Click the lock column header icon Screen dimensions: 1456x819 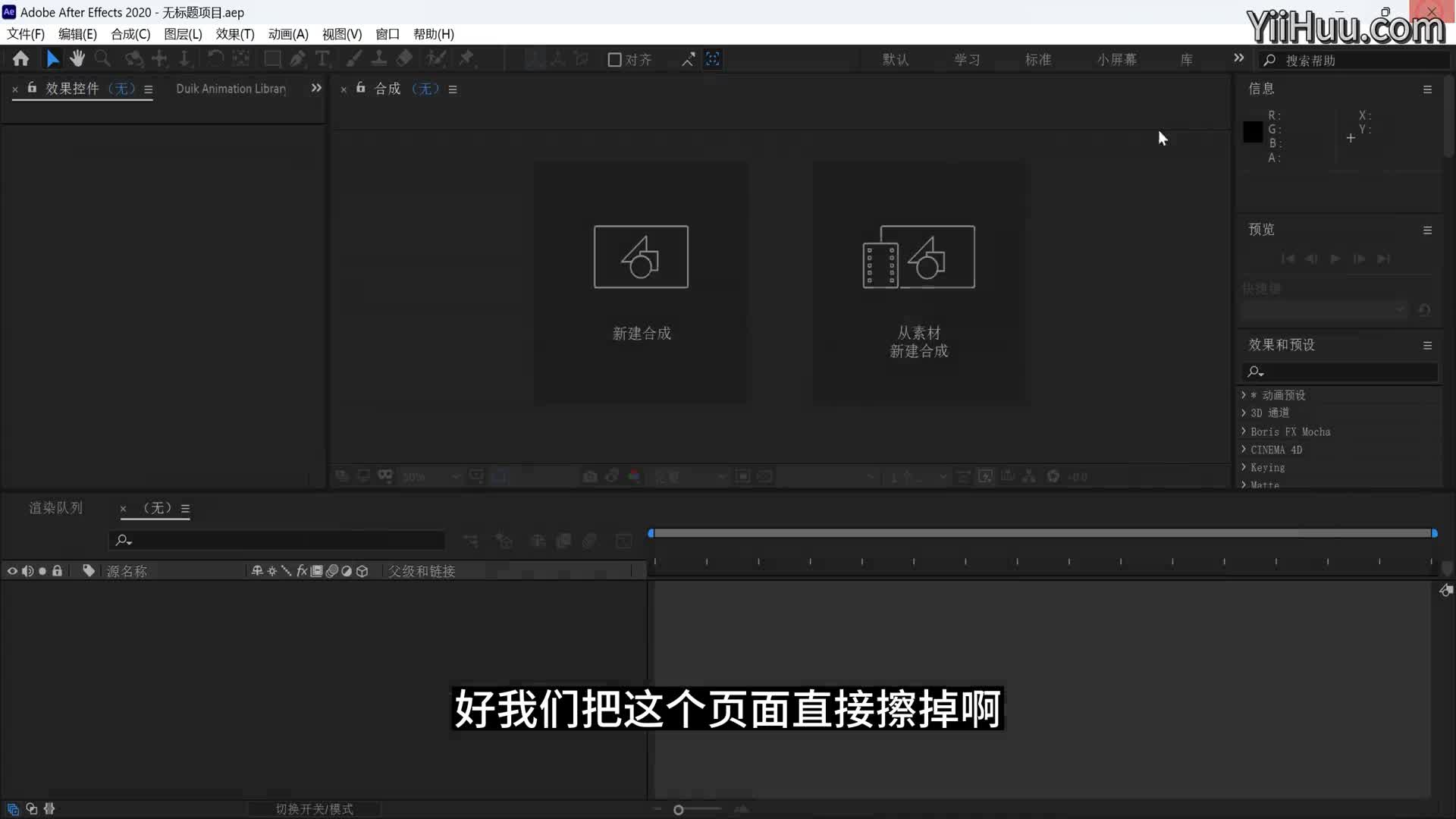click(57, 571)
